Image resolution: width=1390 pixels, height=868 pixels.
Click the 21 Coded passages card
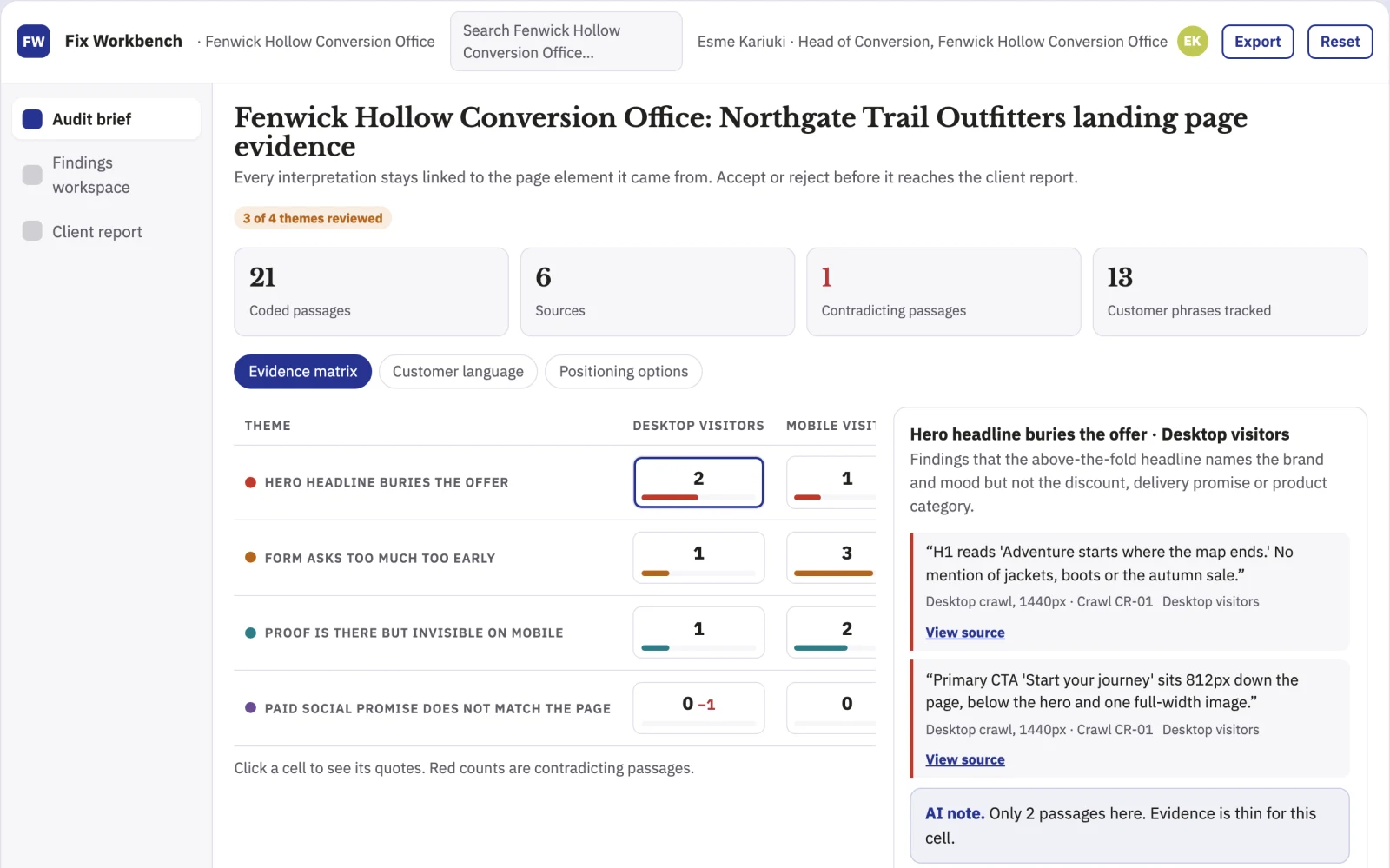pyautogui.click(x=371, y=292)
